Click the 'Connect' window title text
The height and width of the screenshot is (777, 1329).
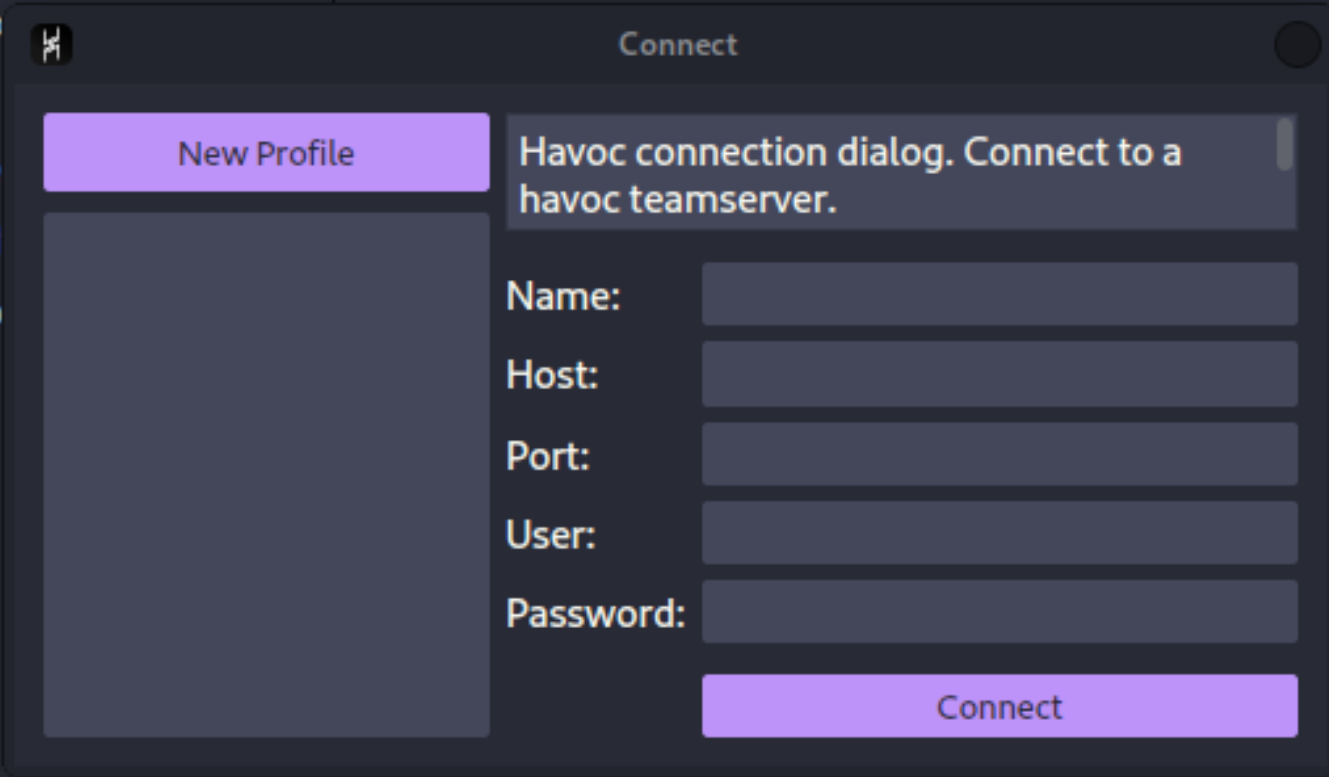tap(678, 45)
